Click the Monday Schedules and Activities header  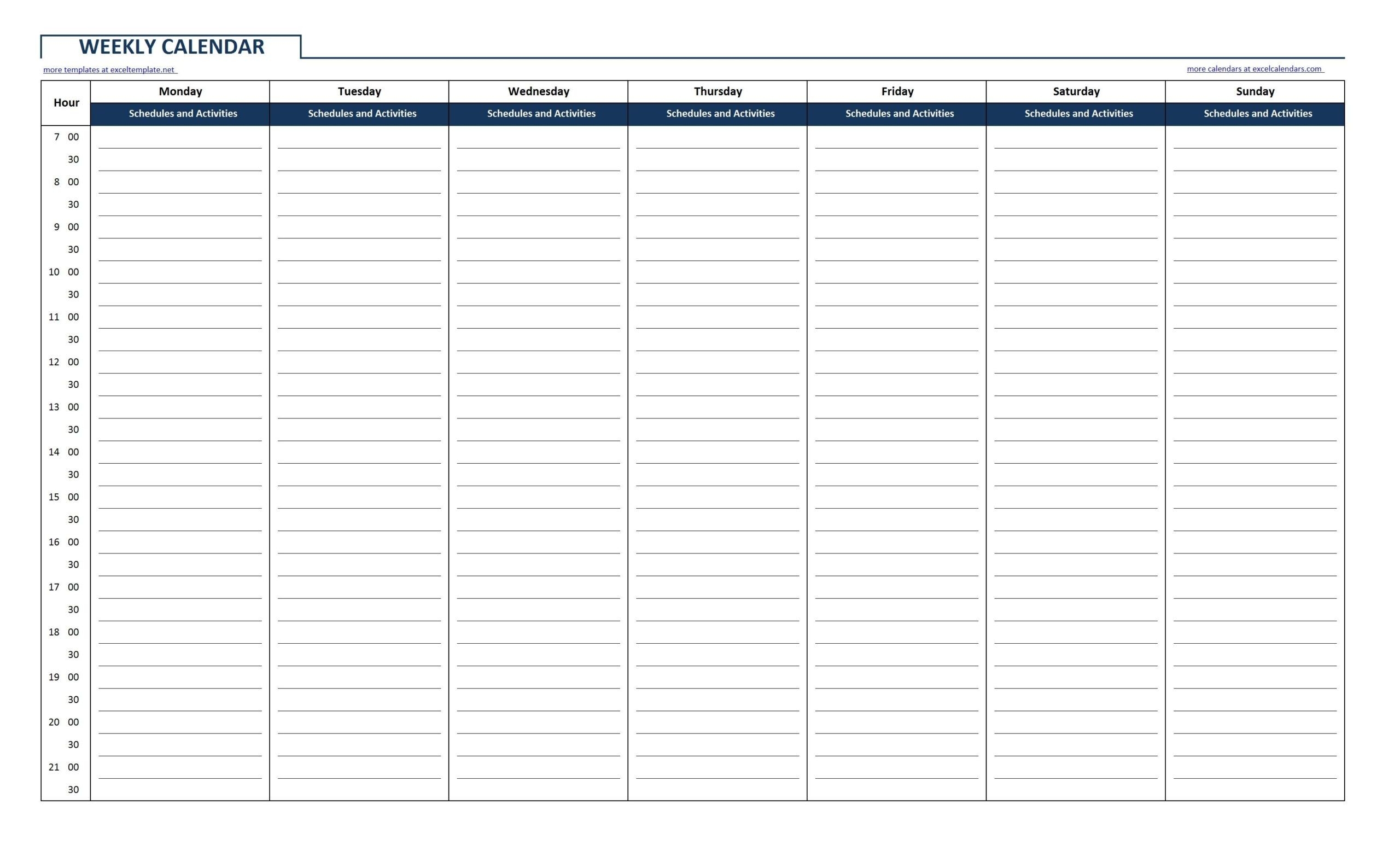pyautogui.click(x=183, y=115)
